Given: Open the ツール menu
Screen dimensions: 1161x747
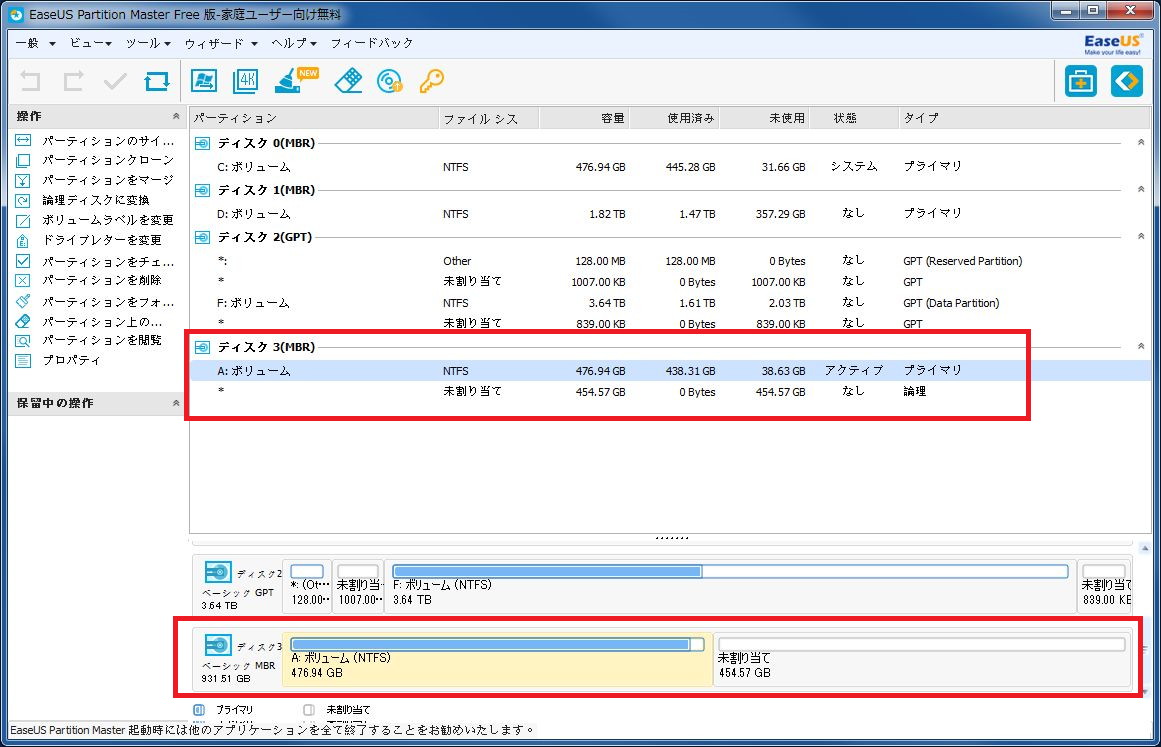Looking at the screenshot, I should coord(148,43).
